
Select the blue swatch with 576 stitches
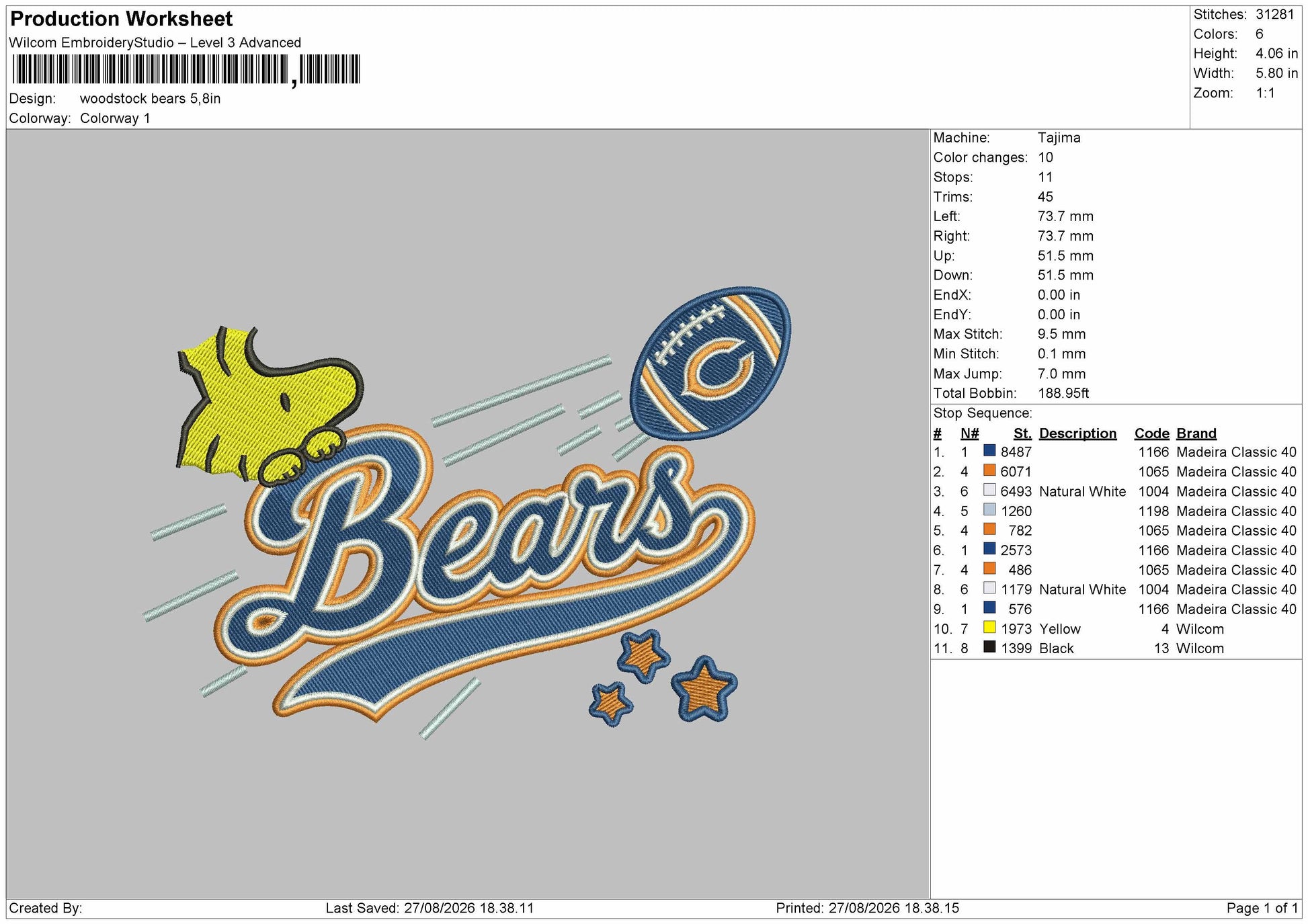[x=989, y=607]
